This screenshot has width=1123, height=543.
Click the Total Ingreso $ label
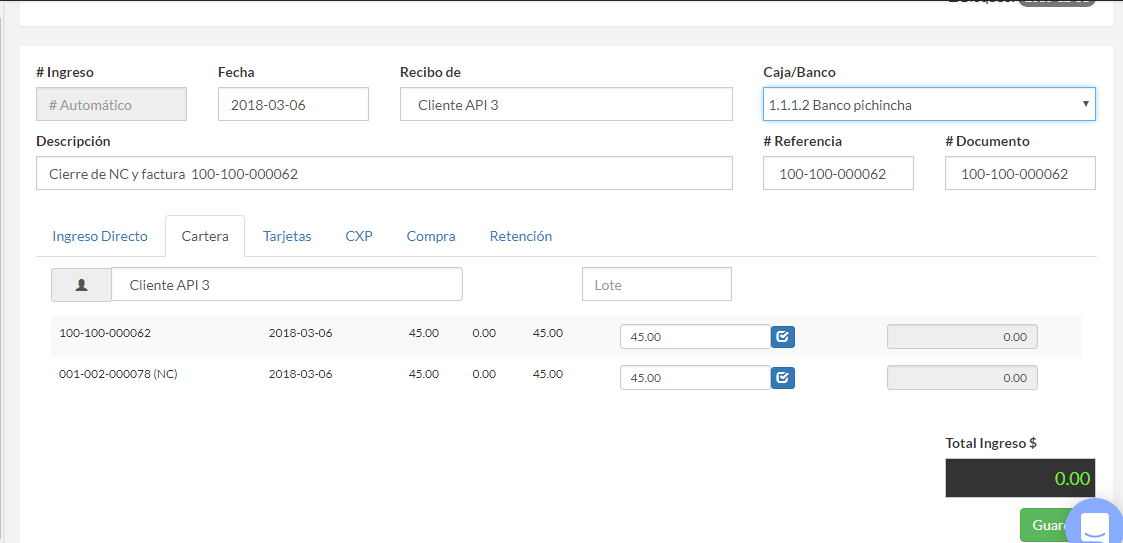(991, 443)
